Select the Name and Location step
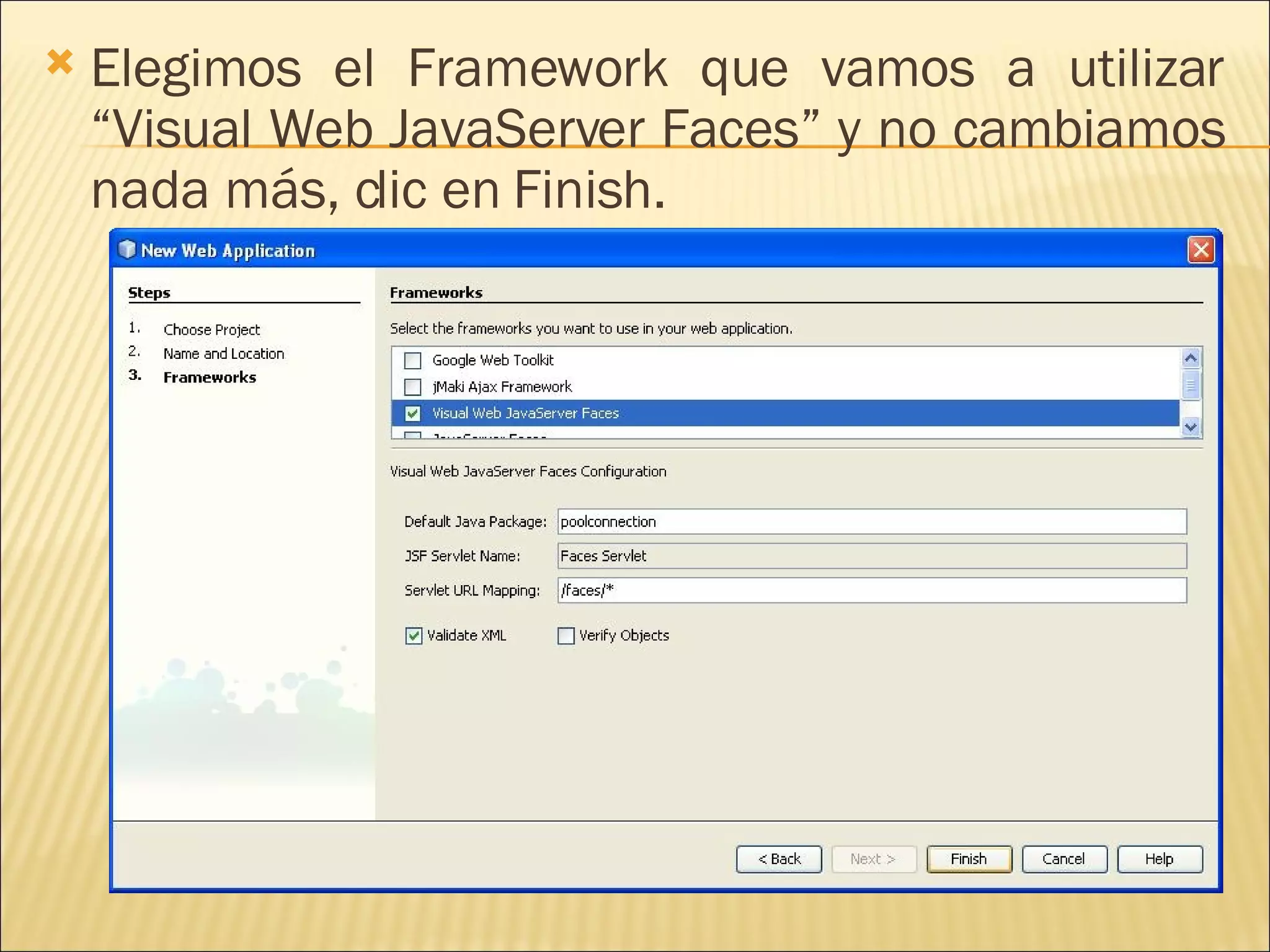The height and width of the screenshot is (952, 1270). click(223, 354)
